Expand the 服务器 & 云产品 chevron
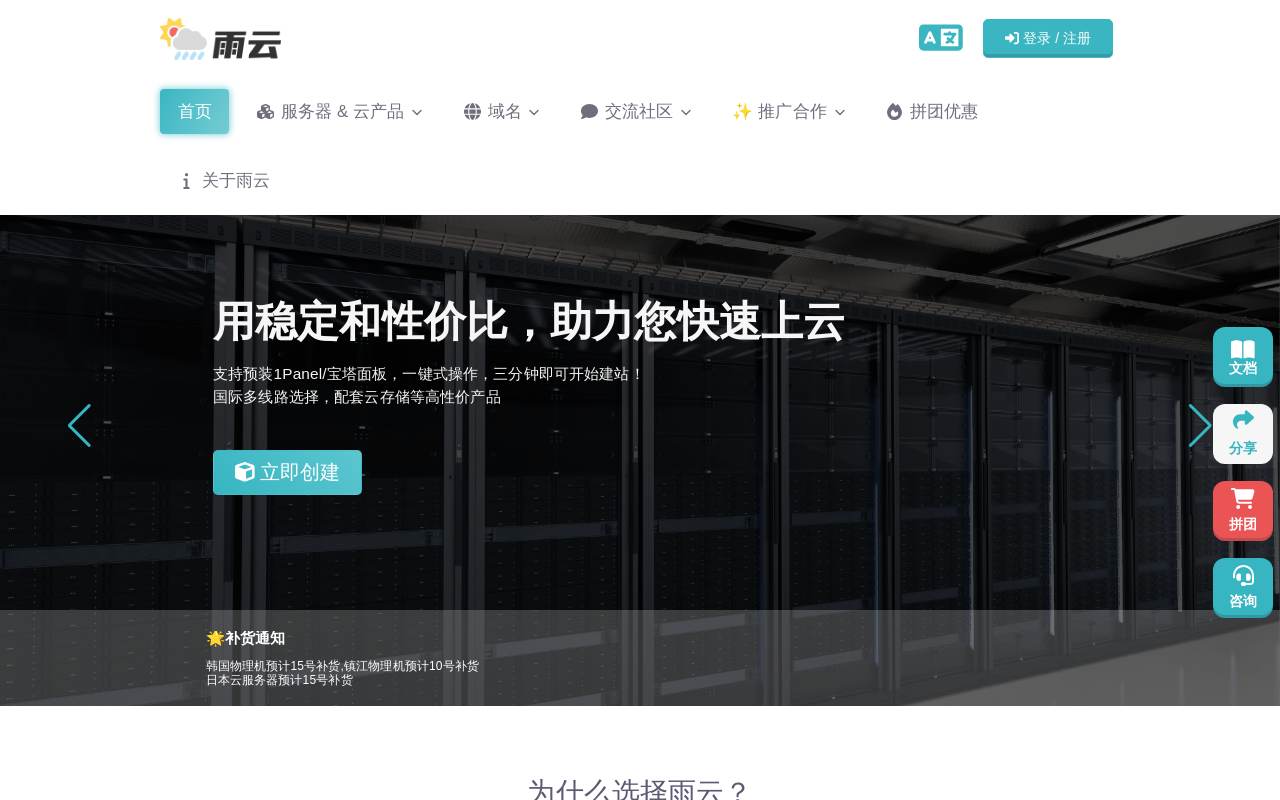Image resolution: width=1280 pixels, height=800 pixels. (417, 112)
